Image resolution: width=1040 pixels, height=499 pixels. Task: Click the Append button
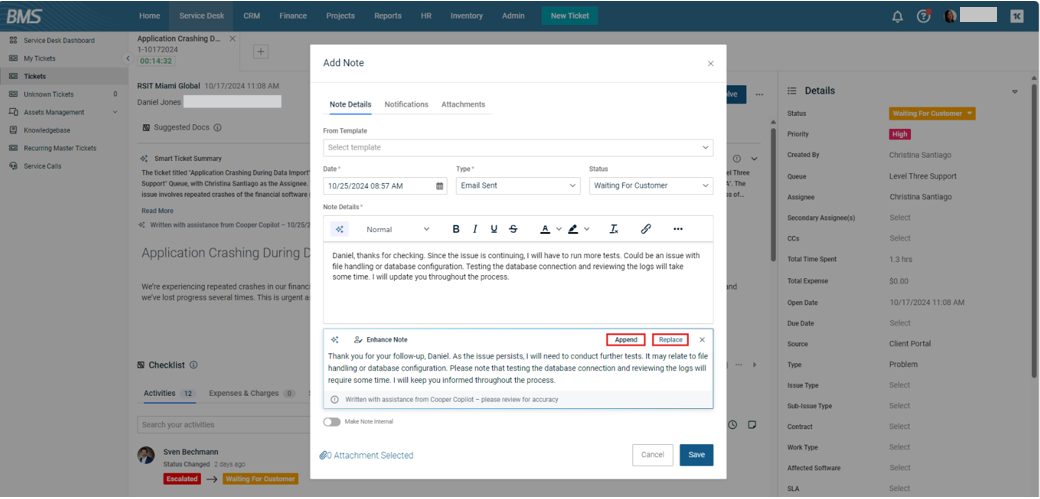[626, 340]
